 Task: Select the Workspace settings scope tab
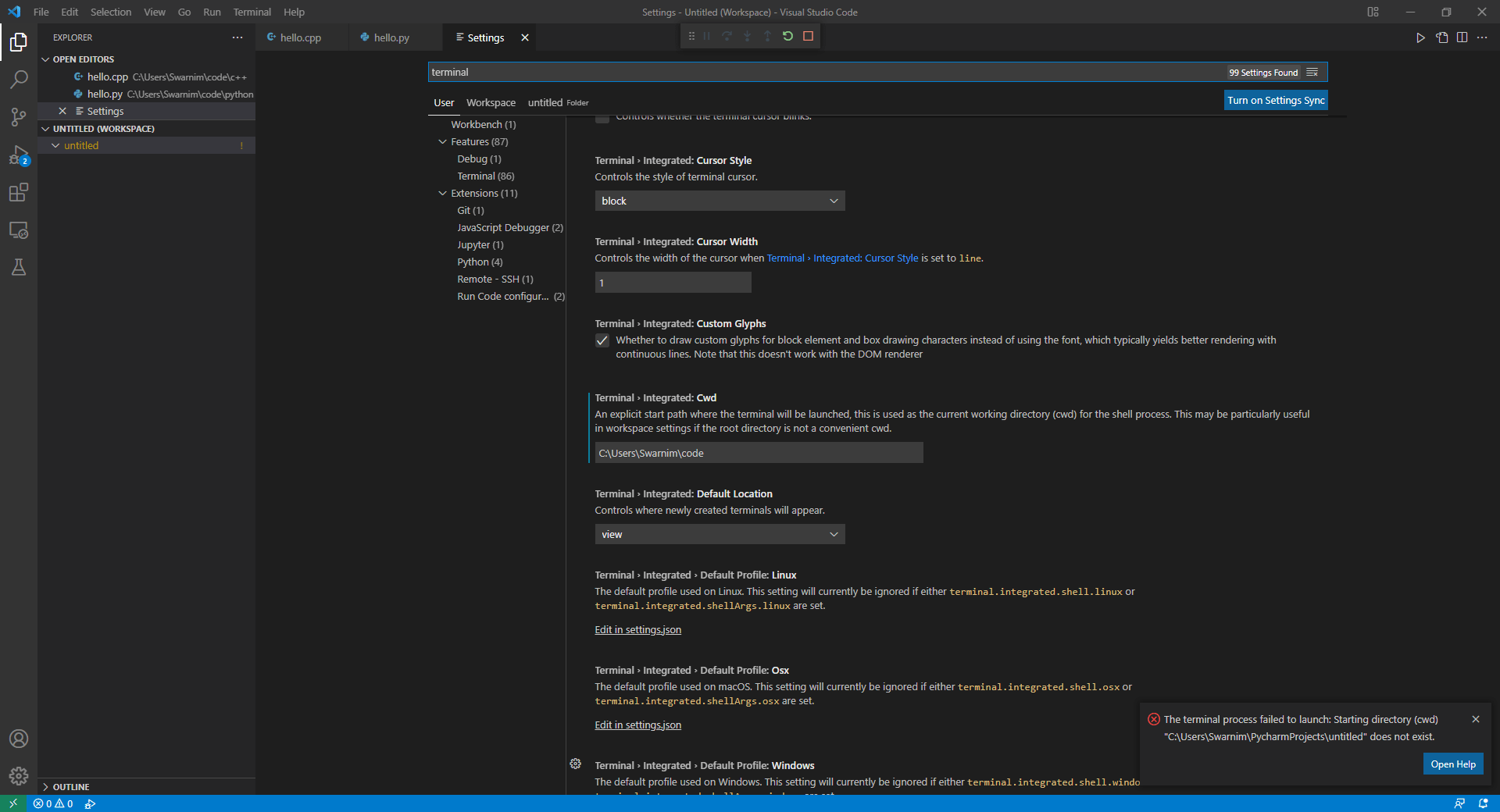point(491,102)
